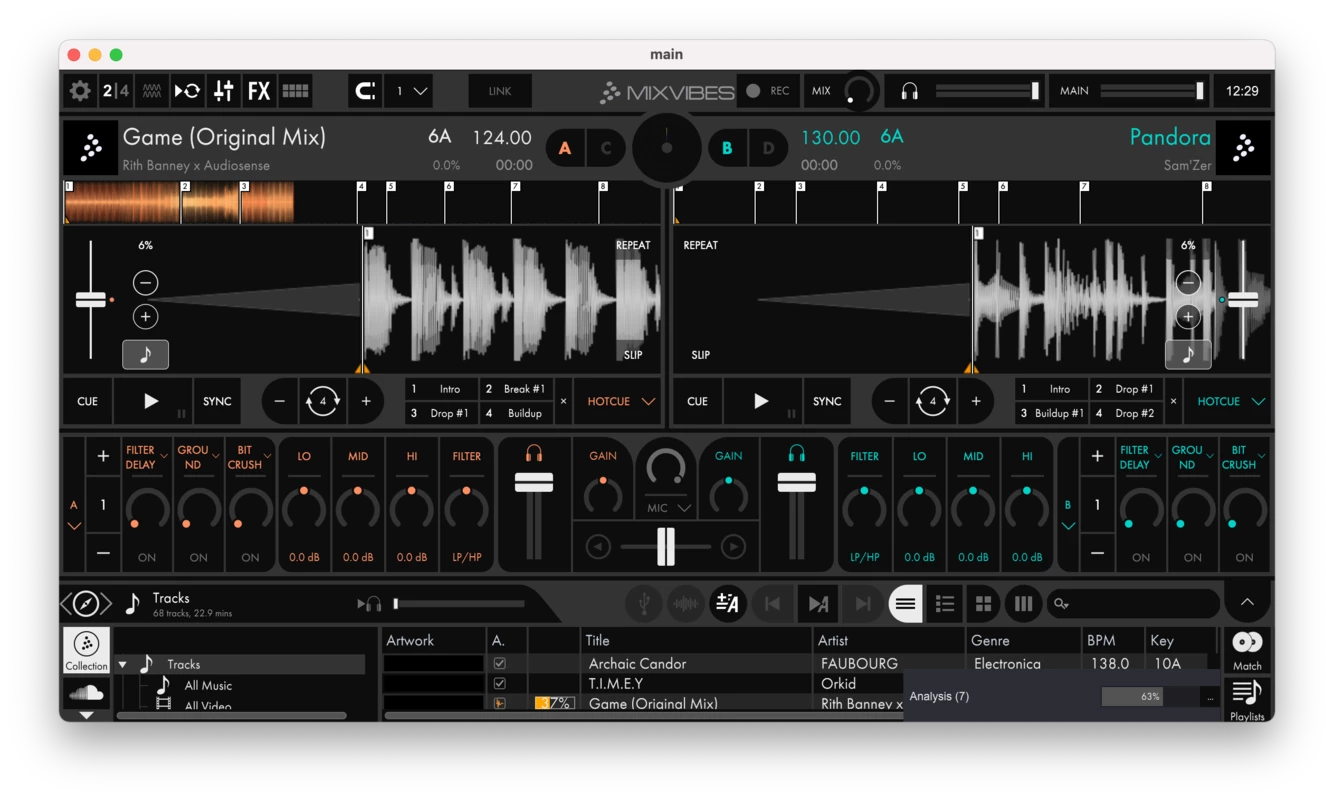Switch browser to columns view
The width and height of the screenshot is (1334, 800).
1023,604
